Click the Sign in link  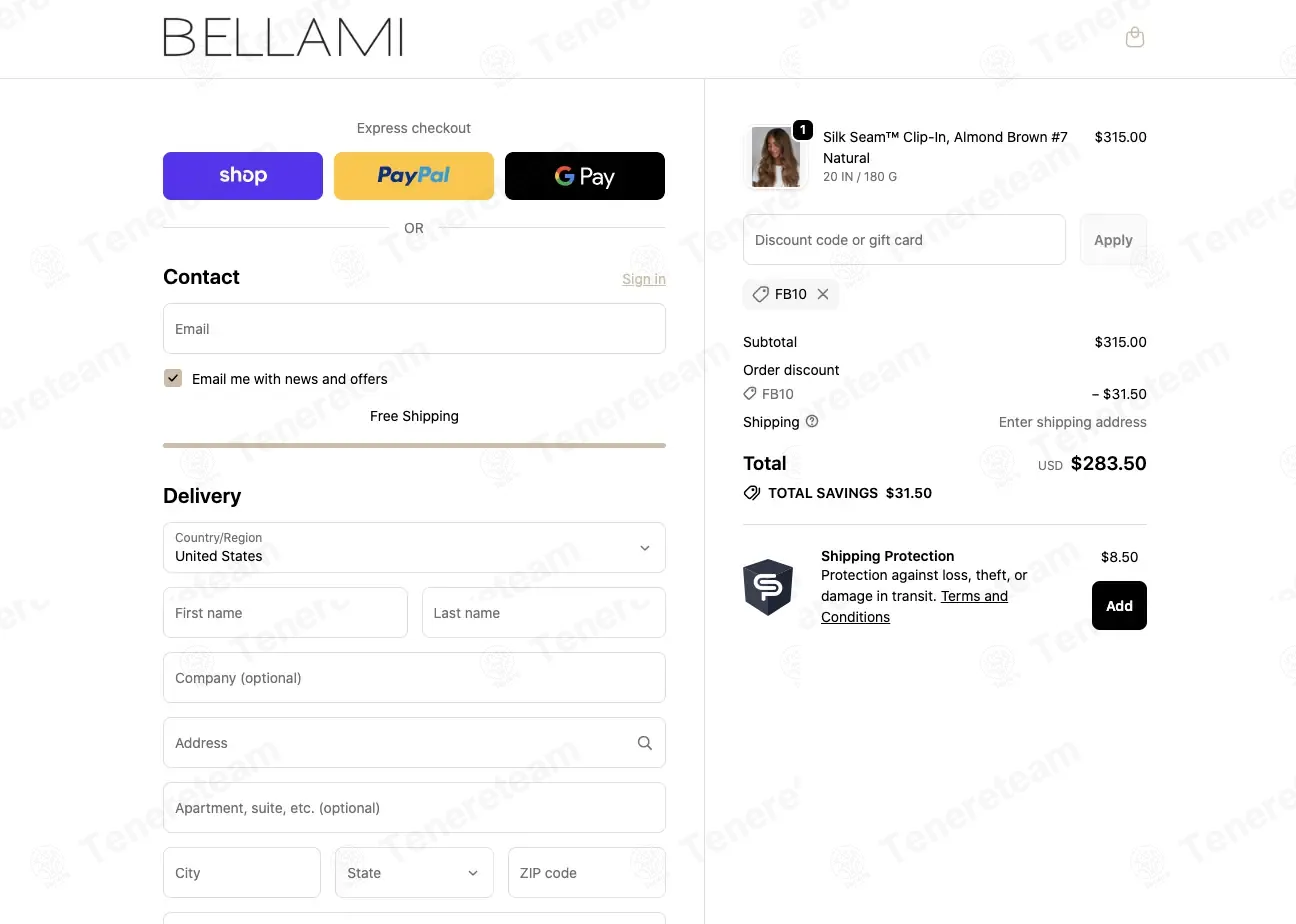click(644, 279)
